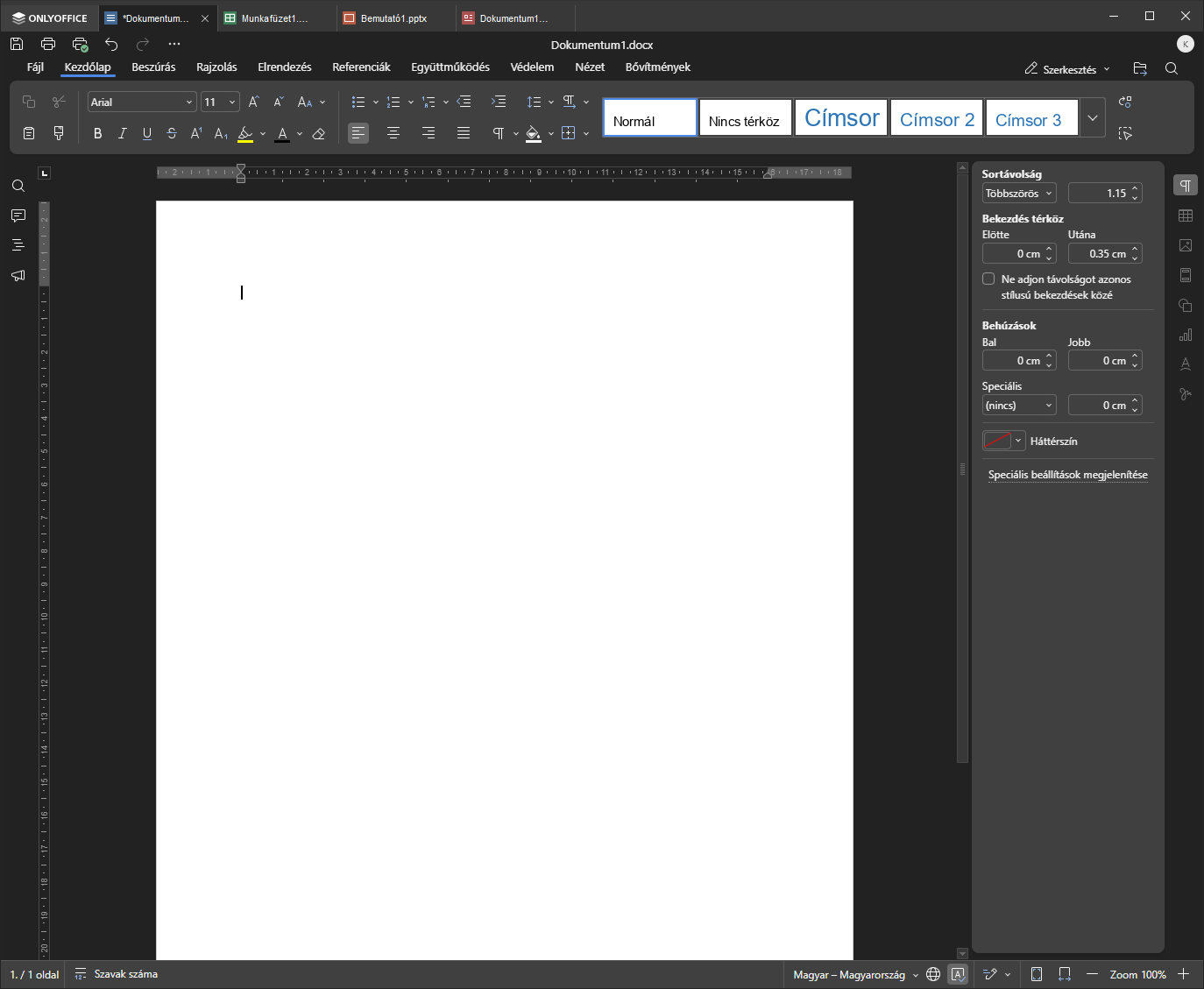Click the Subscript icon

221,133
